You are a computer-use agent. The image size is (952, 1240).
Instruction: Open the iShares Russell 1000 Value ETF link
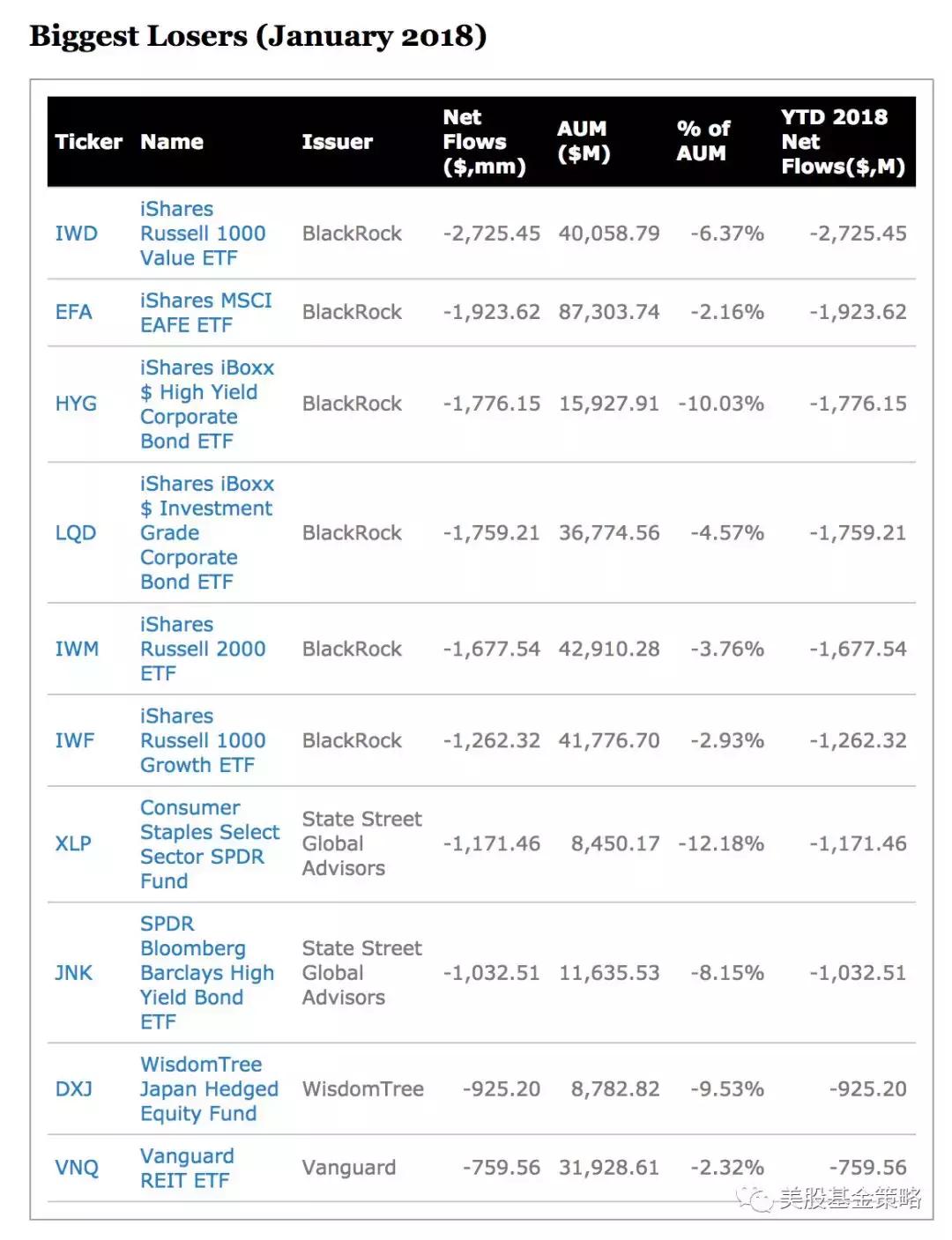tap(202, 234)
